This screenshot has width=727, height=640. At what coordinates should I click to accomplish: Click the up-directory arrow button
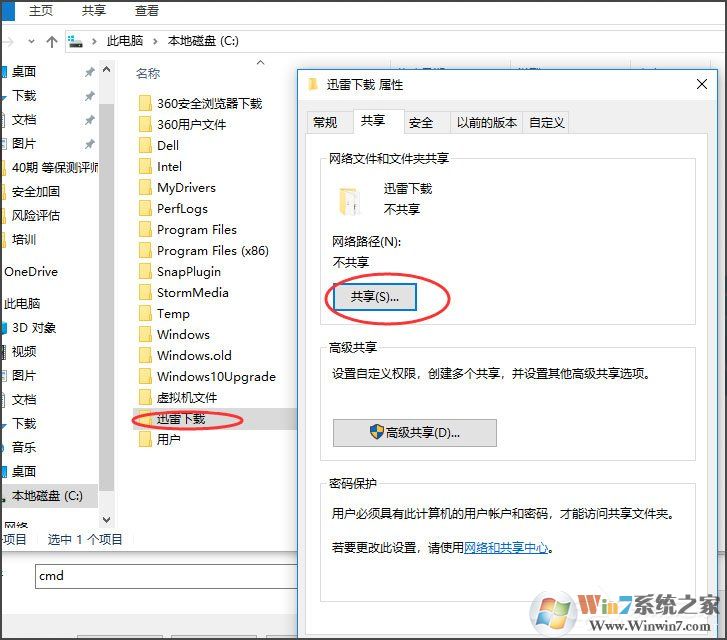52,42
